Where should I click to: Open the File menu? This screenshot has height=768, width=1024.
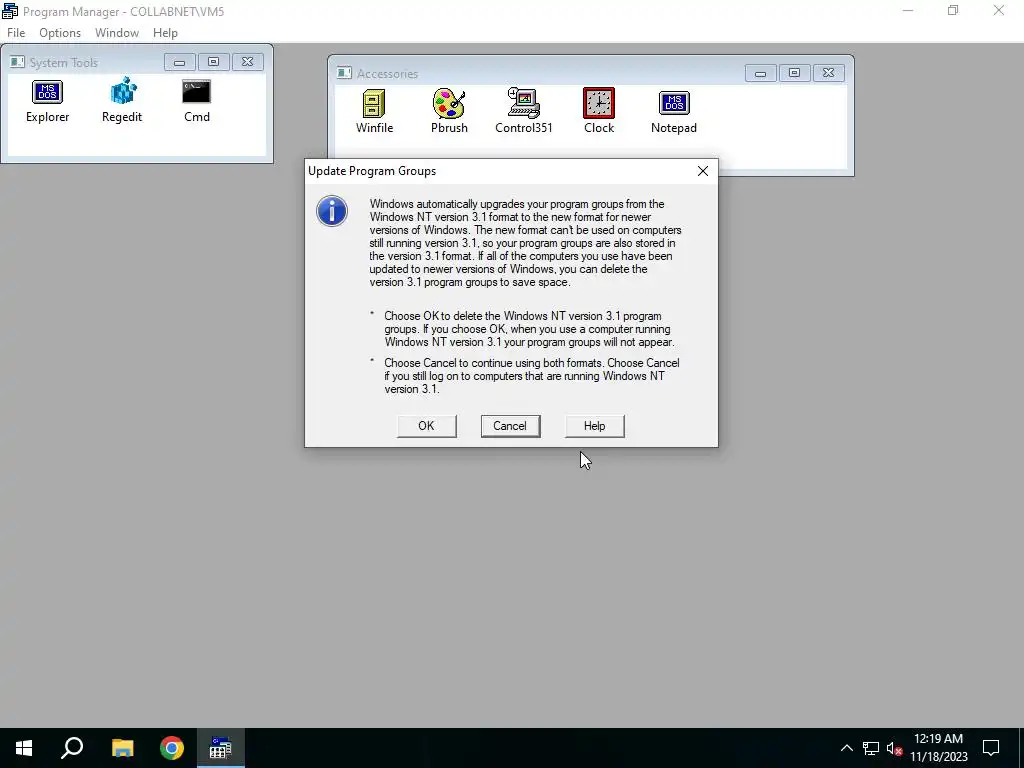tap(16, 33)
